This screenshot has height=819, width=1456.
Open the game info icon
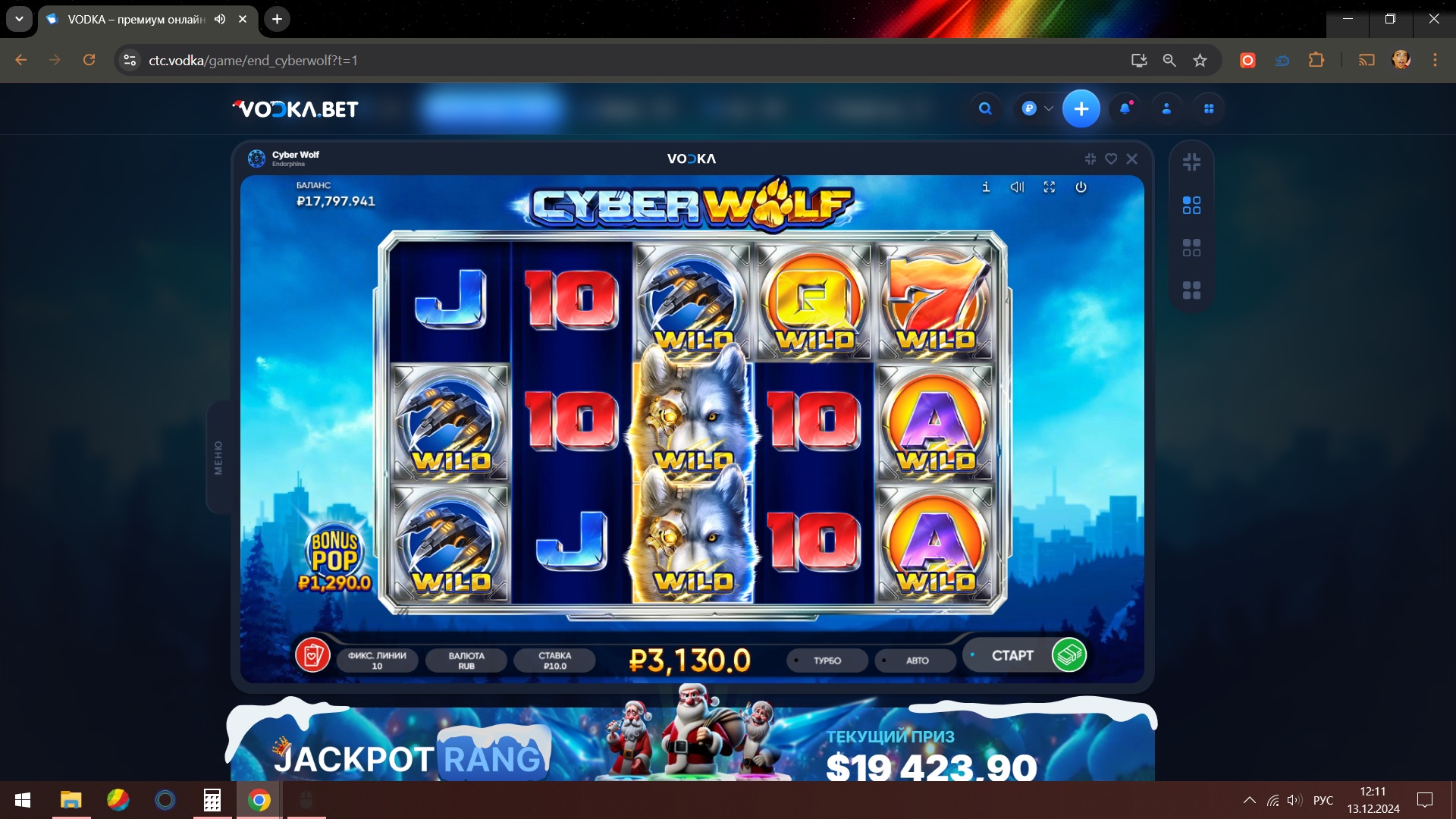click(x=986, y=187)
